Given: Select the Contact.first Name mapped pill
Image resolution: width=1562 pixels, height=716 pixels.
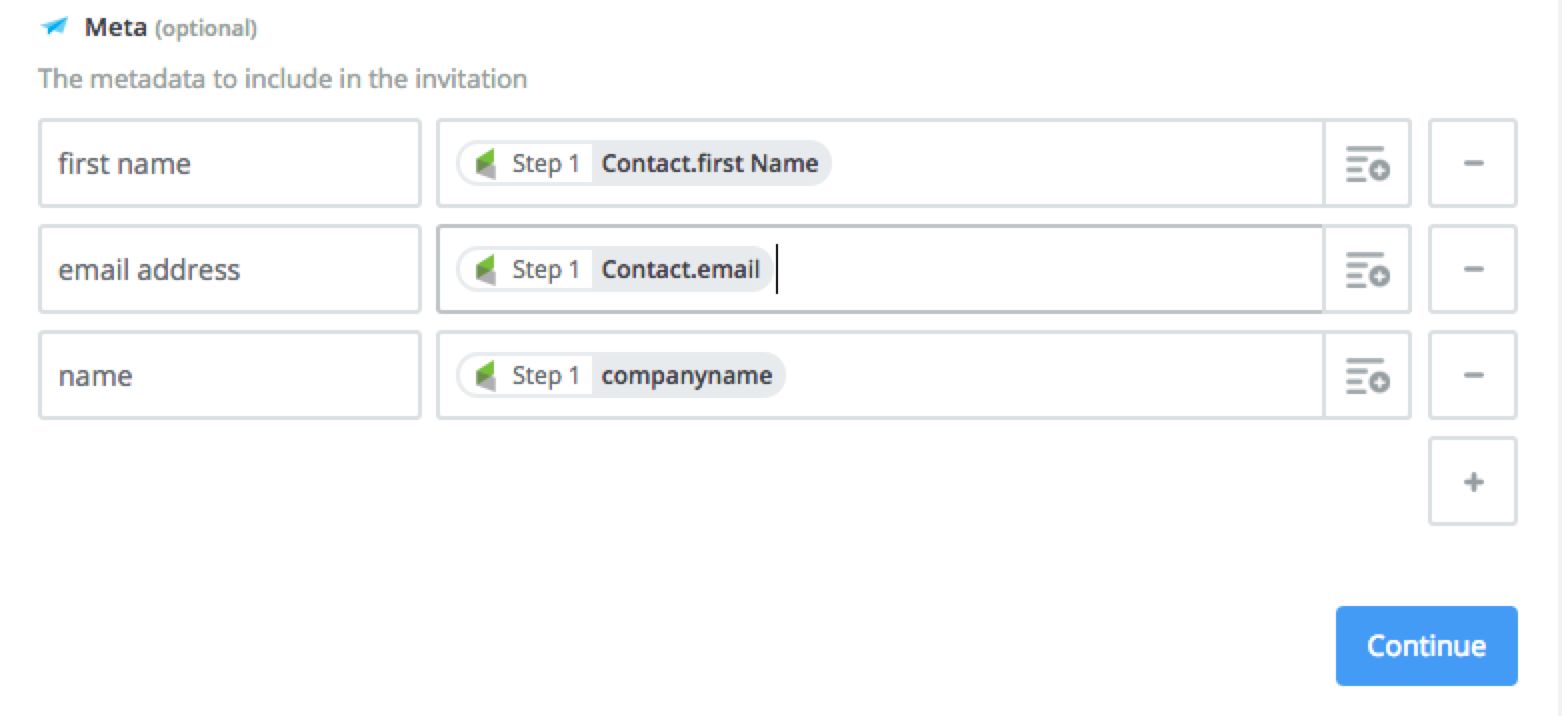Looking at the screenshot, I should (x=709, y=163).
